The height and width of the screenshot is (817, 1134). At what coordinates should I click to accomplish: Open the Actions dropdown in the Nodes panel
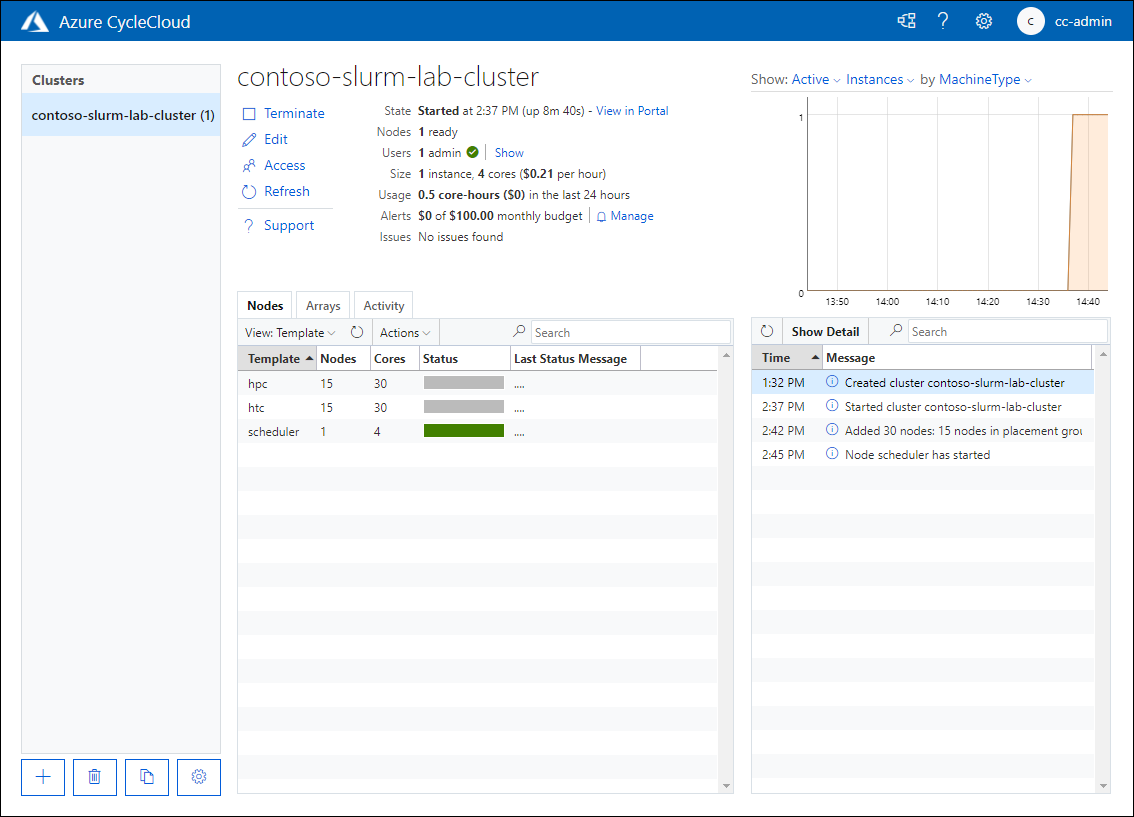pos(404,332)
